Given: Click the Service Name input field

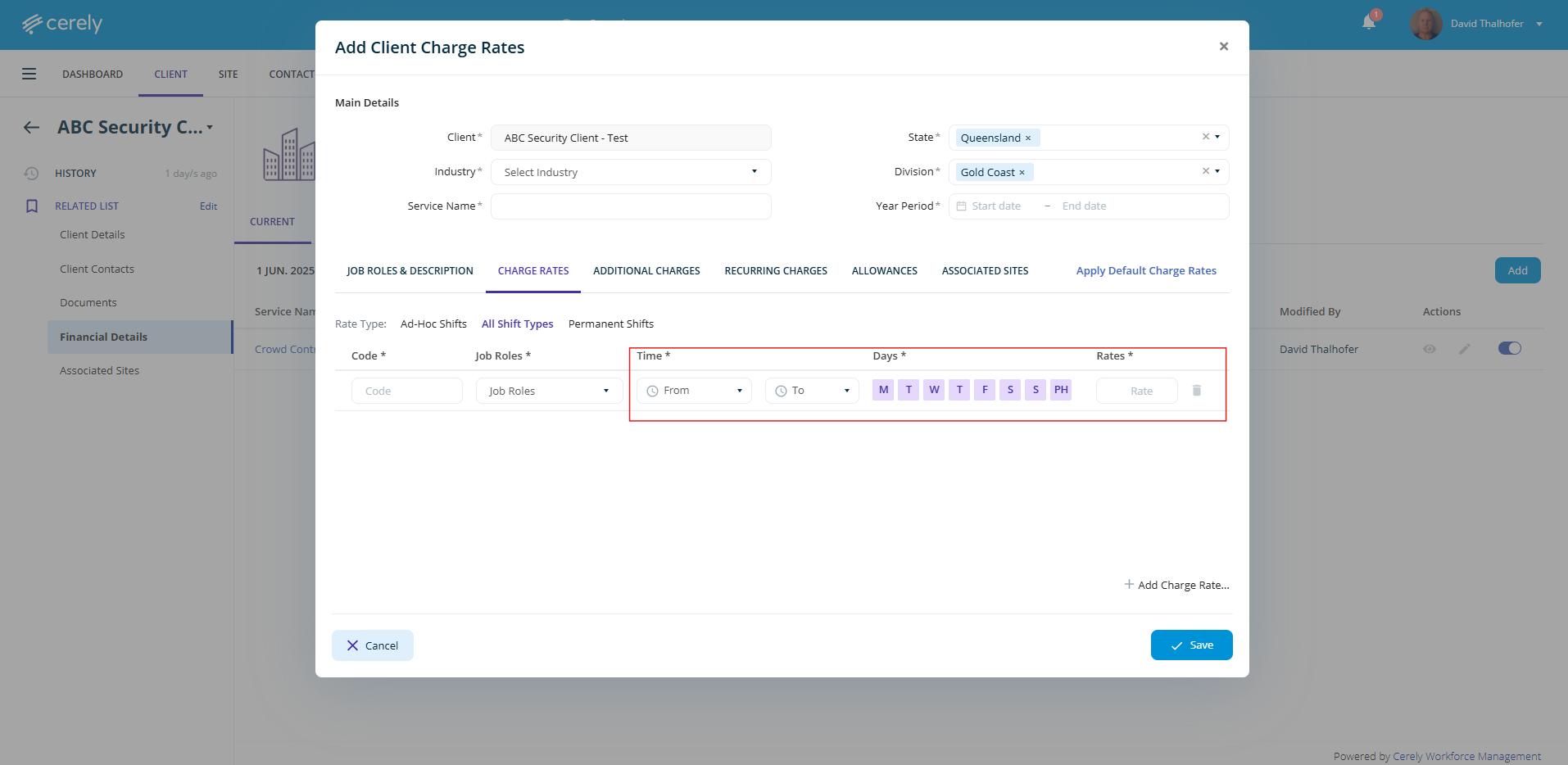Looking at the screenshot, I should tap(631, 206).
